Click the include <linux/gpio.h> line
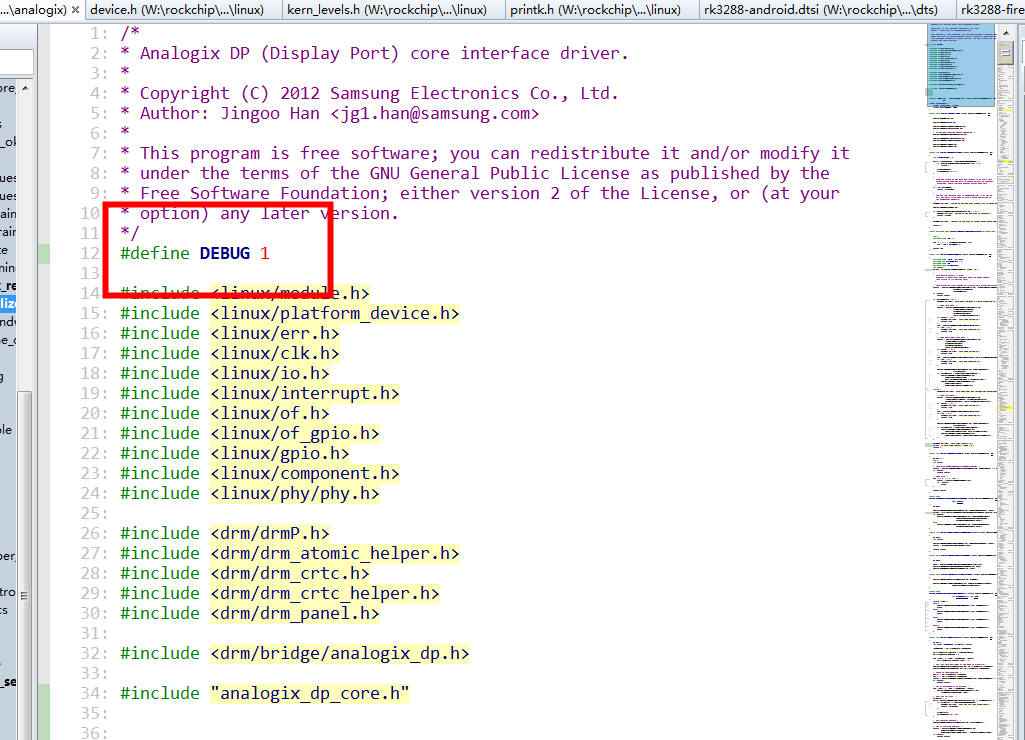 [235, 454]
